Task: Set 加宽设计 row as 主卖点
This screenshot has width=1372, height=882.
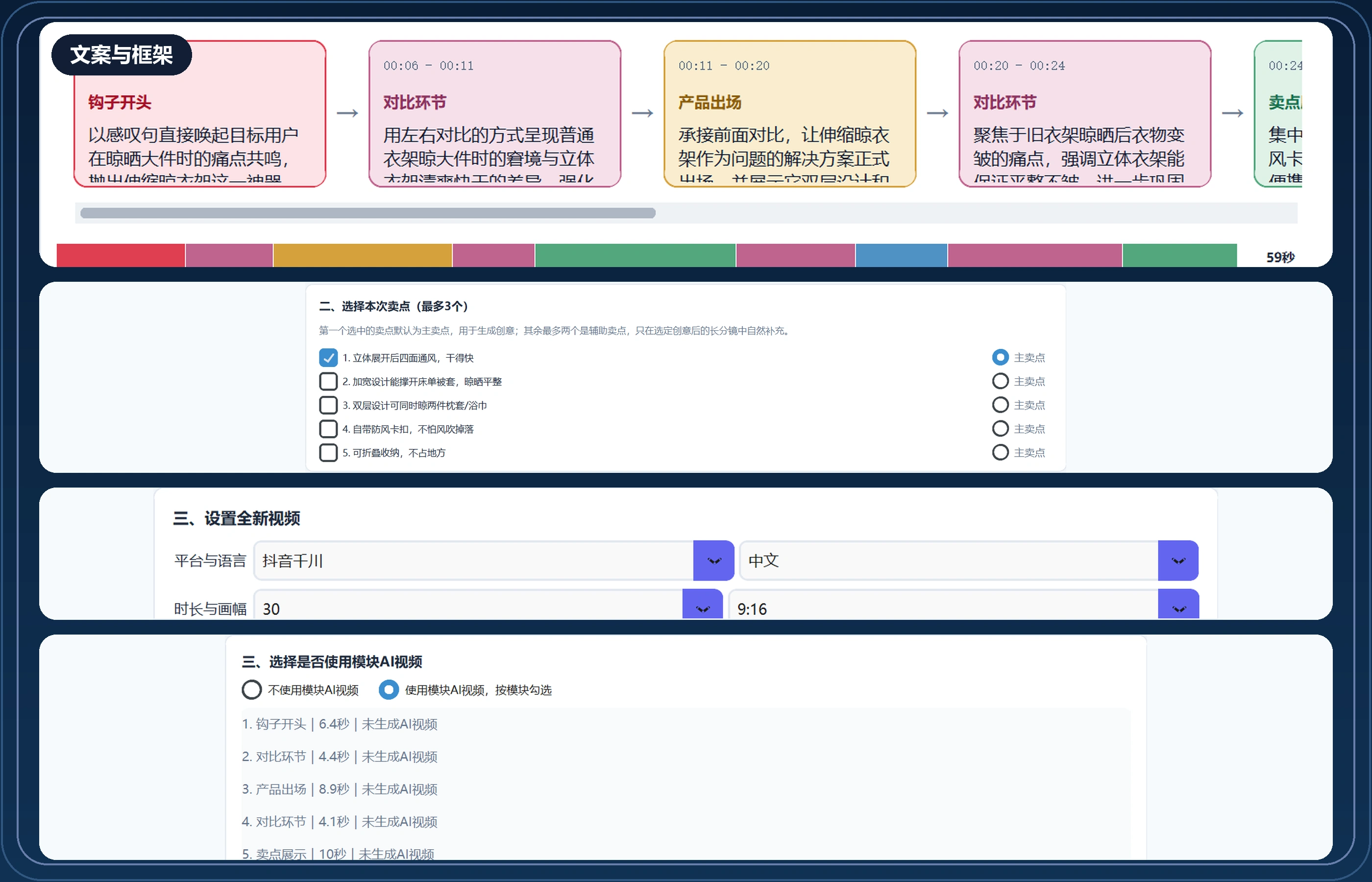Action: point(1000,381)
